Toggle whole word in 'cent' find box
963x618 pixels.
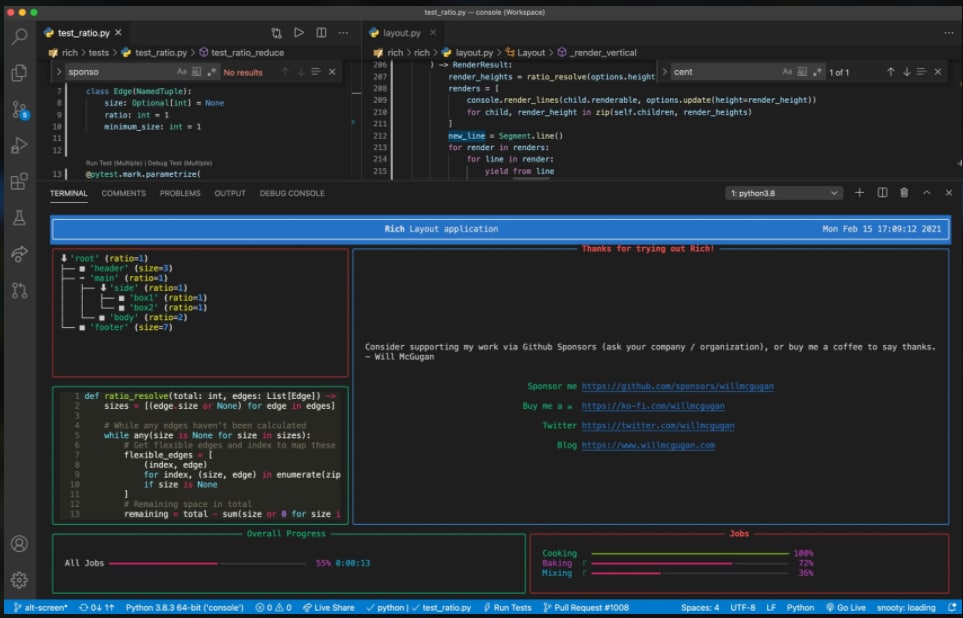click(802, 72)
